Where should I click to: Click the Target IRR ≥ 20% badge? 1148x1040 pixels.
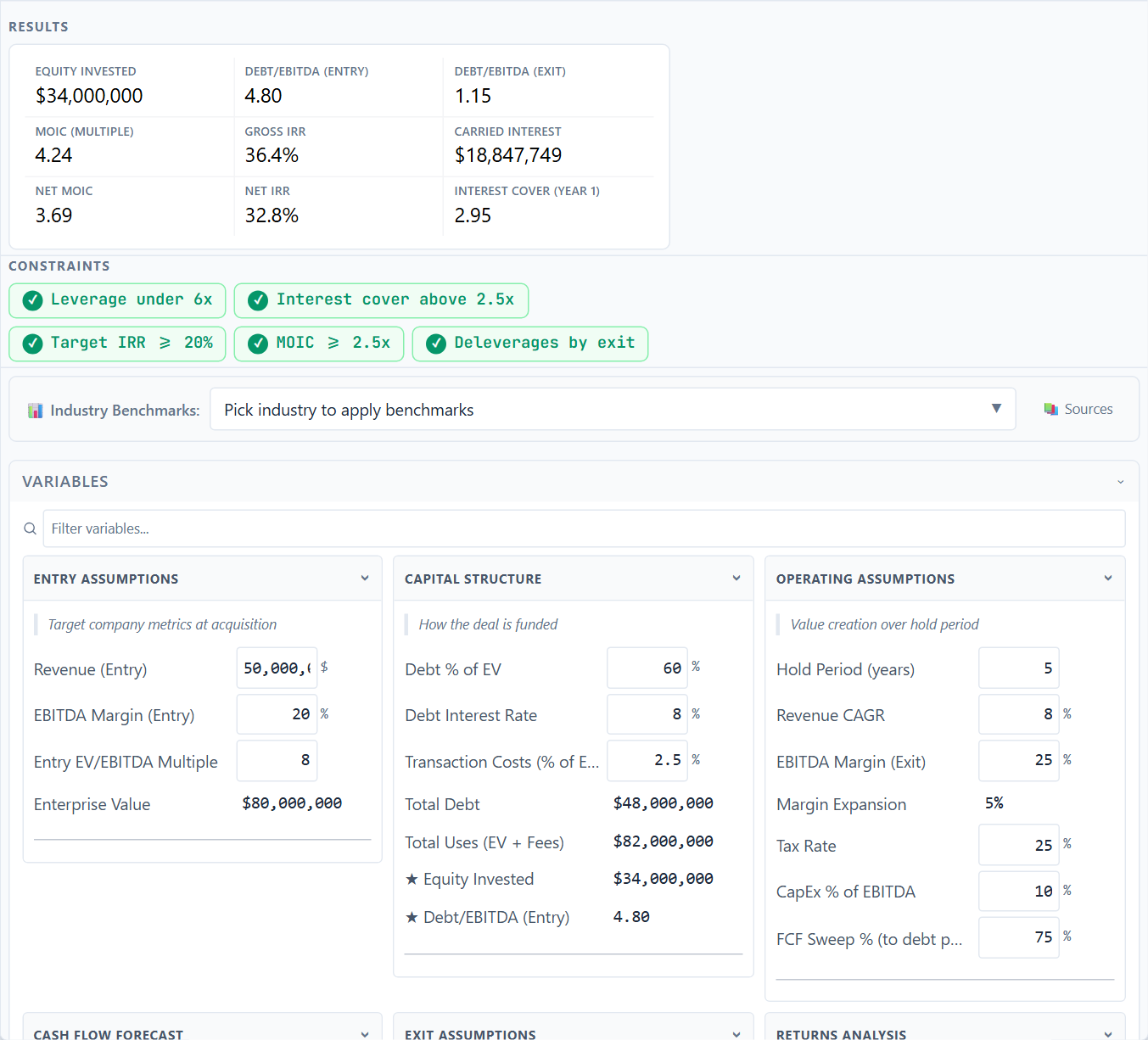[x=117, y=344]
